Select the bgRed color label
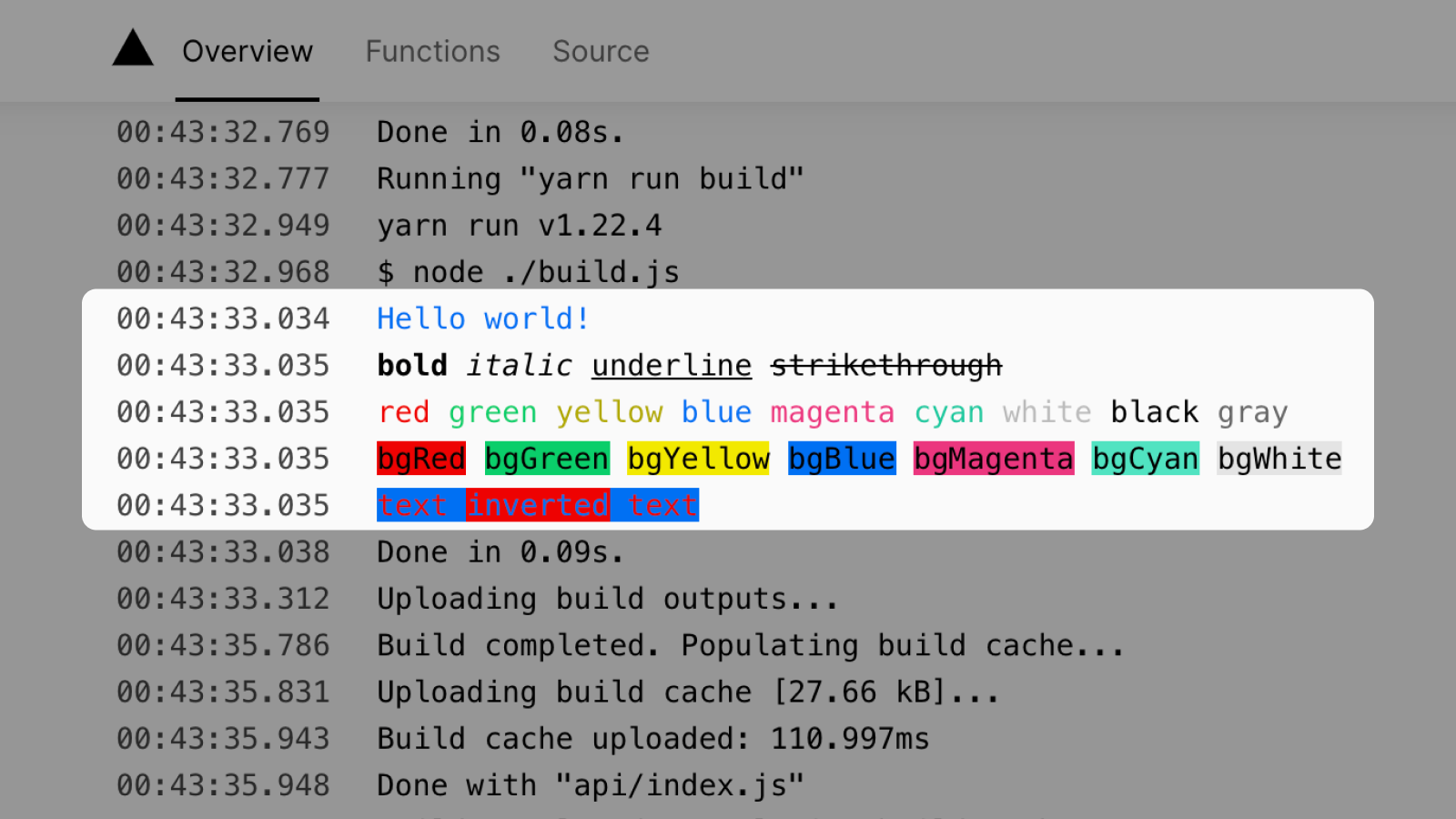Screen dimensions: 1456x819 tap(420, 458)
